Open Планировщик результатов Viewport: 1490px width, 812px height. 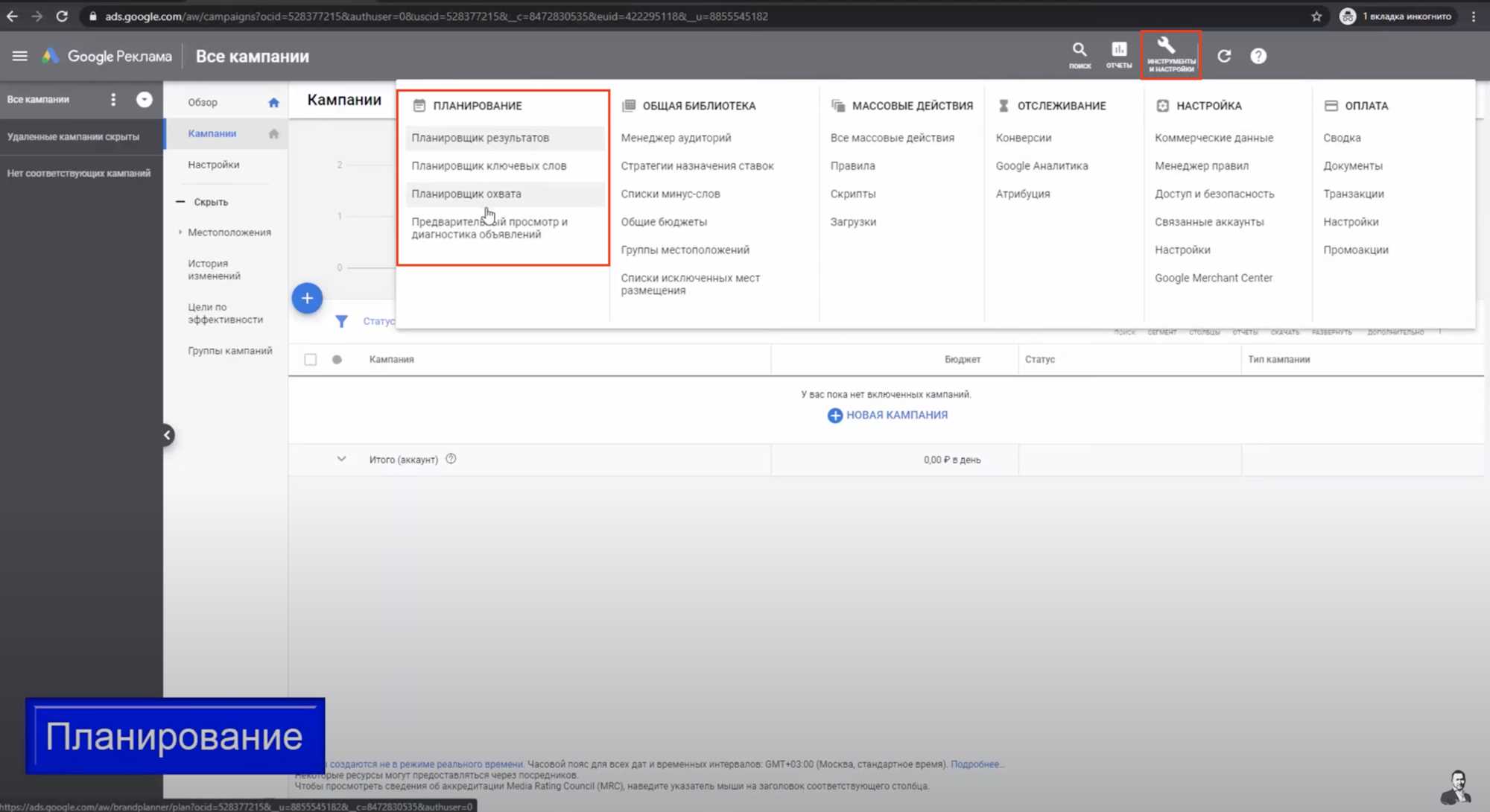(x=481, y=138)
